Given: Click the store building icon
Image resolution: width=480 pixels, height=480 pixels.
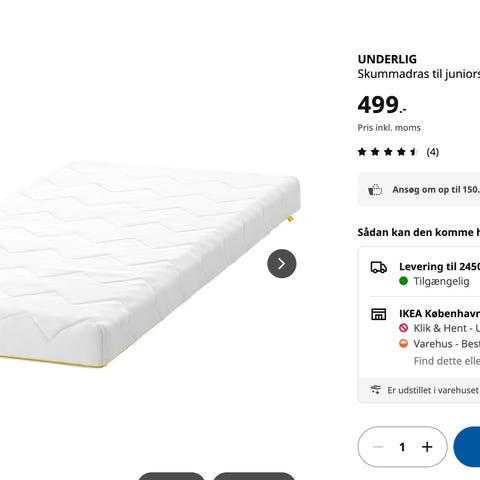Looking at the screenshot, I should click(379, 314).
